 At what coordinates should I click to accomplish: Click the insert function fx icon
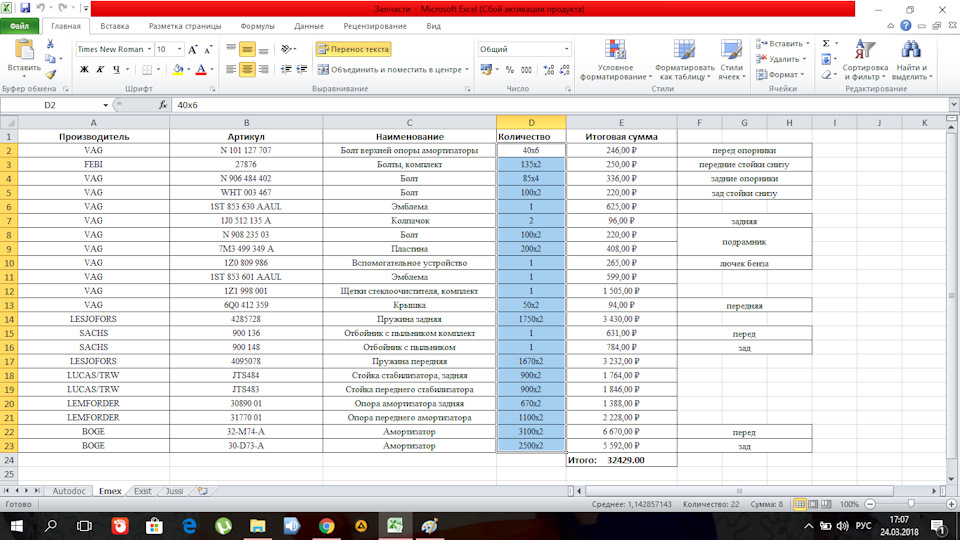[163, 105]
